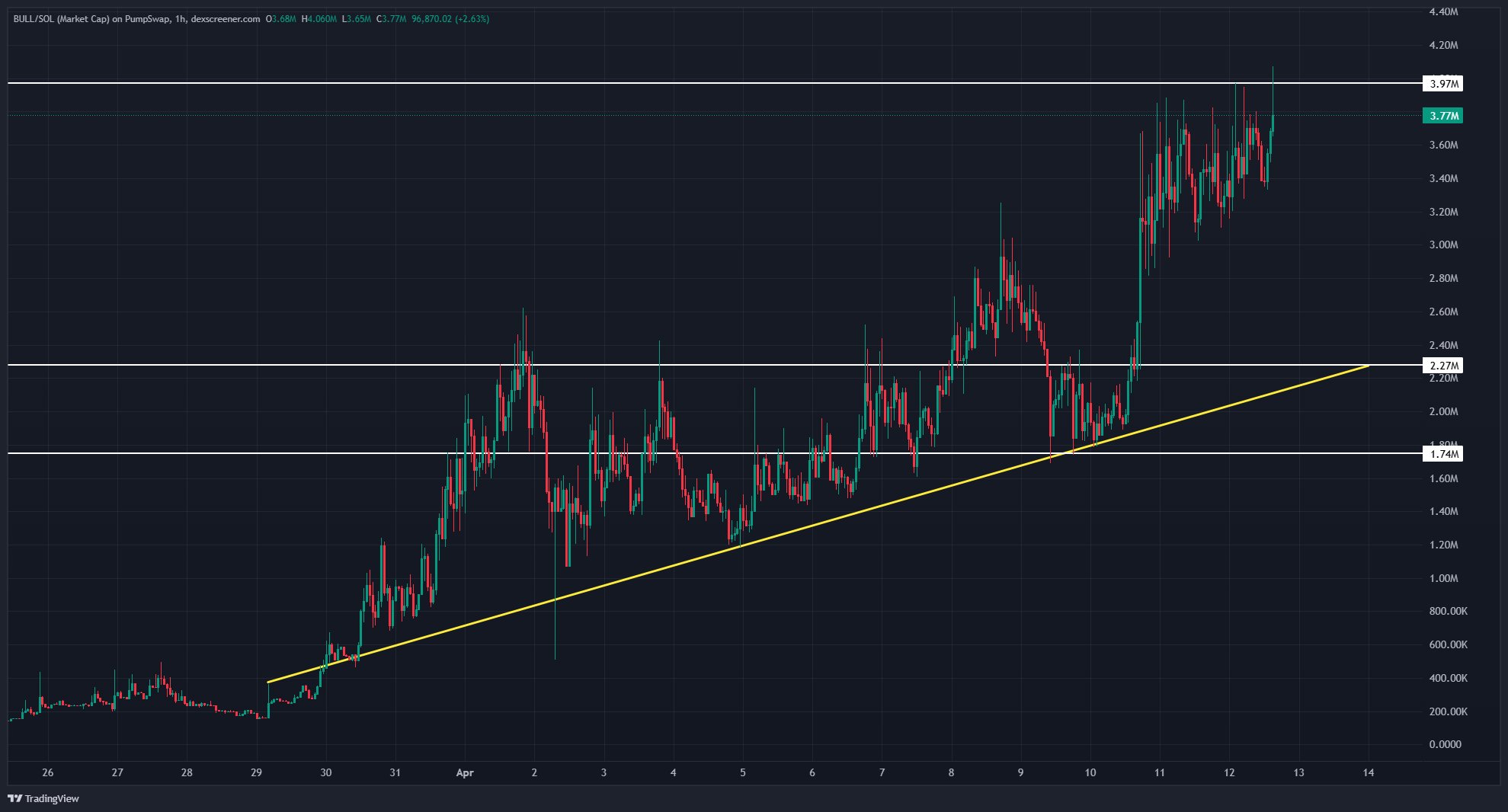1508x812 pixels.
Task: Select the green 3.77M current price label
Action: [1442, 116]
